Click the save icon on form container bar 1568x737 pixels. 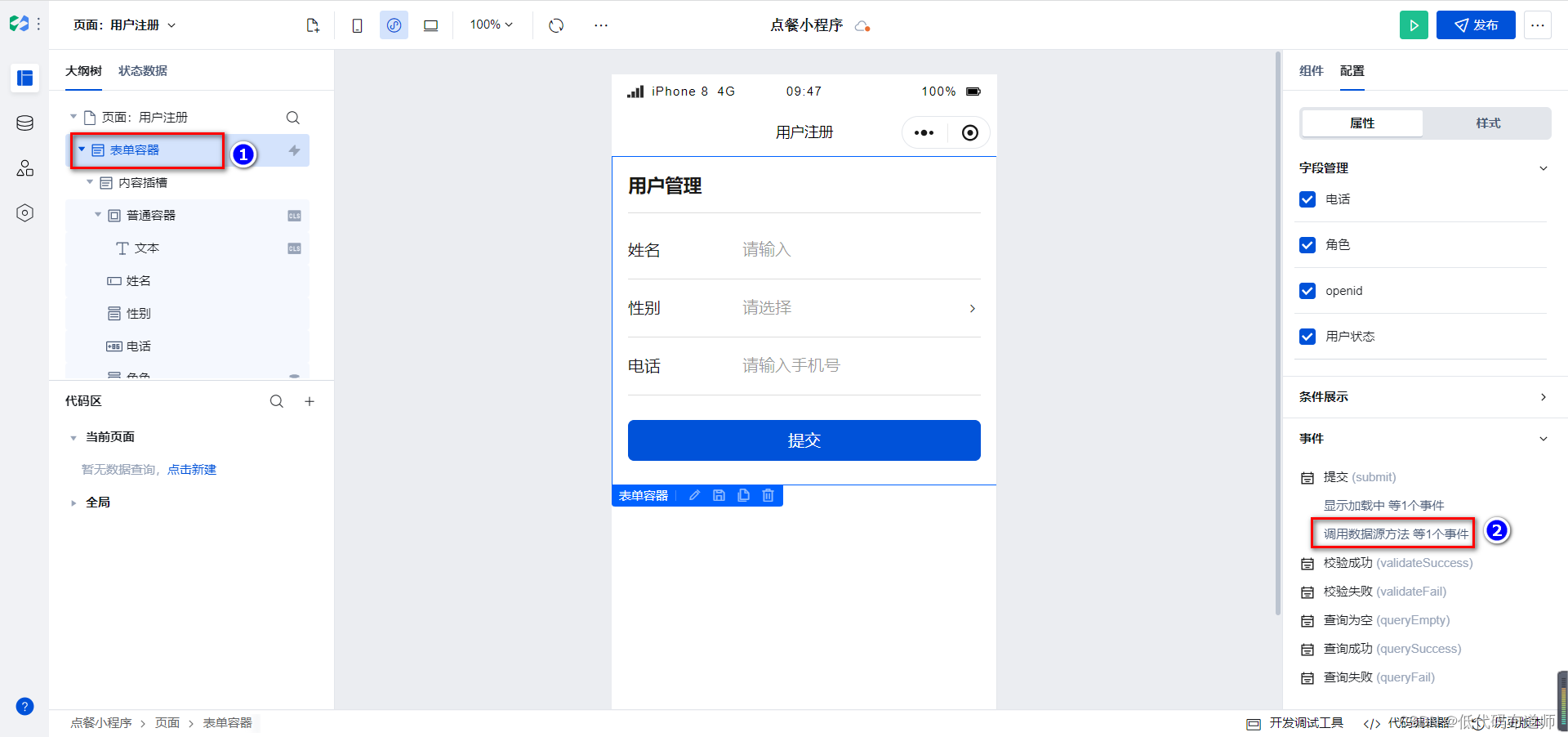(719, 495)
